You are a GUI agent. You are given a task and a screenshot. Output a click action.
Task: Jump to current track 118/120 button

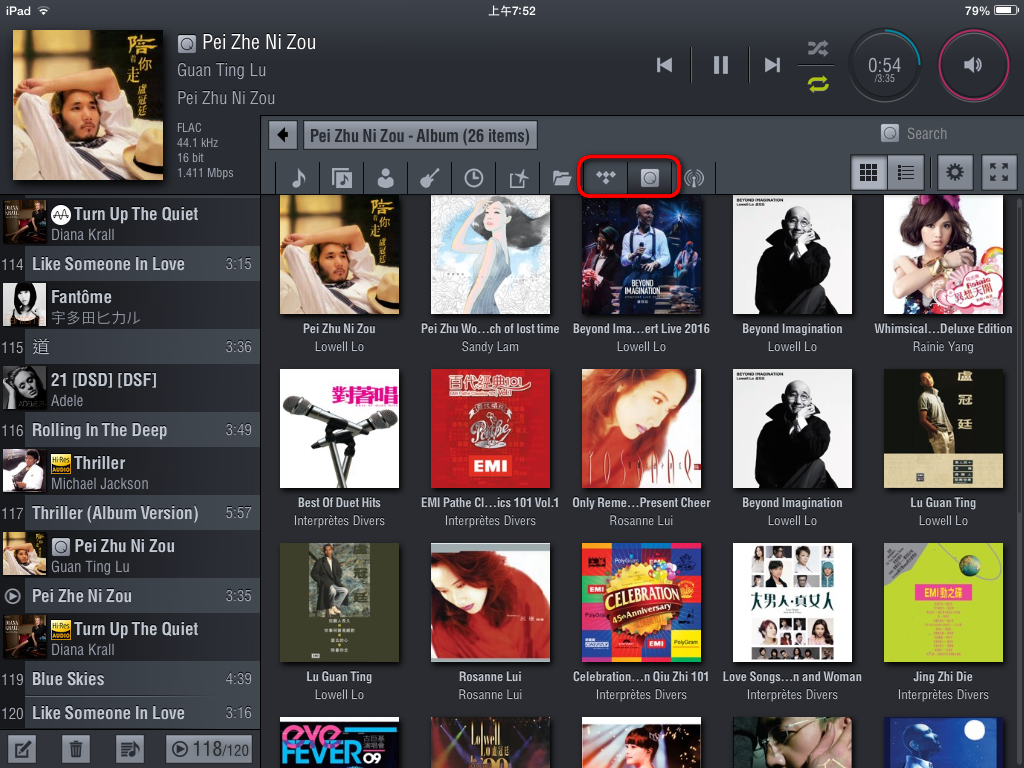[x=209, y=748]
